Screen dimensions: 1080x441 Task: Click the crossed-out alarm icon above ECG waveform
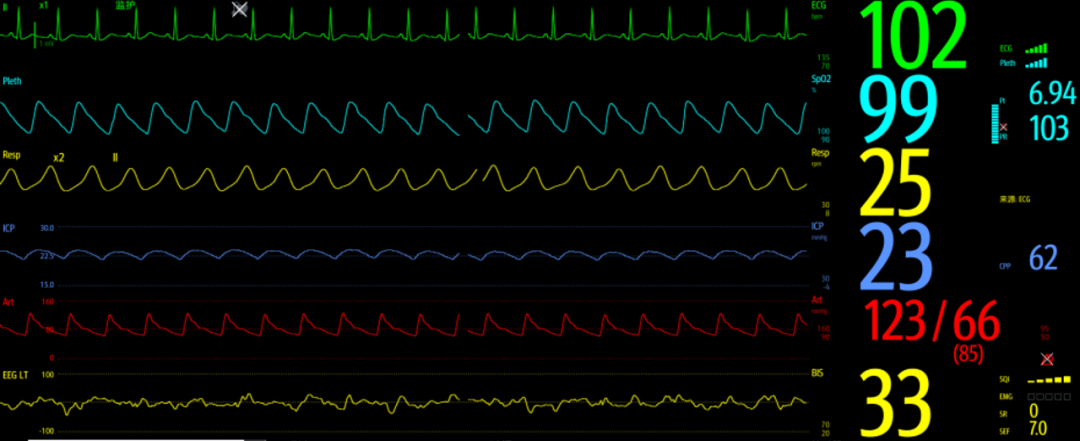(x=239, y=9)
